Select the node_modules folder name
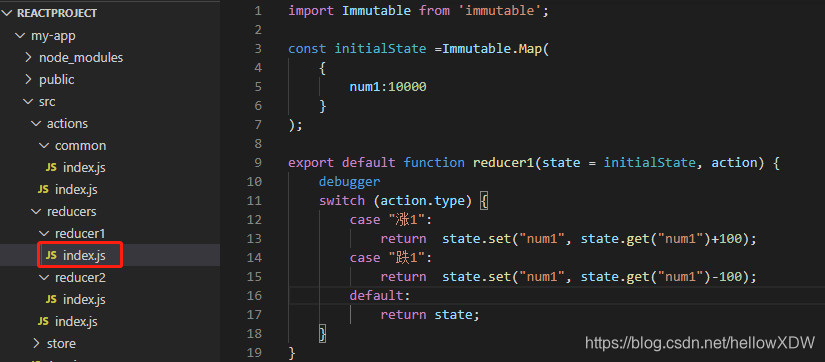This screenshot has height=362, width=825. click(81, 58)
